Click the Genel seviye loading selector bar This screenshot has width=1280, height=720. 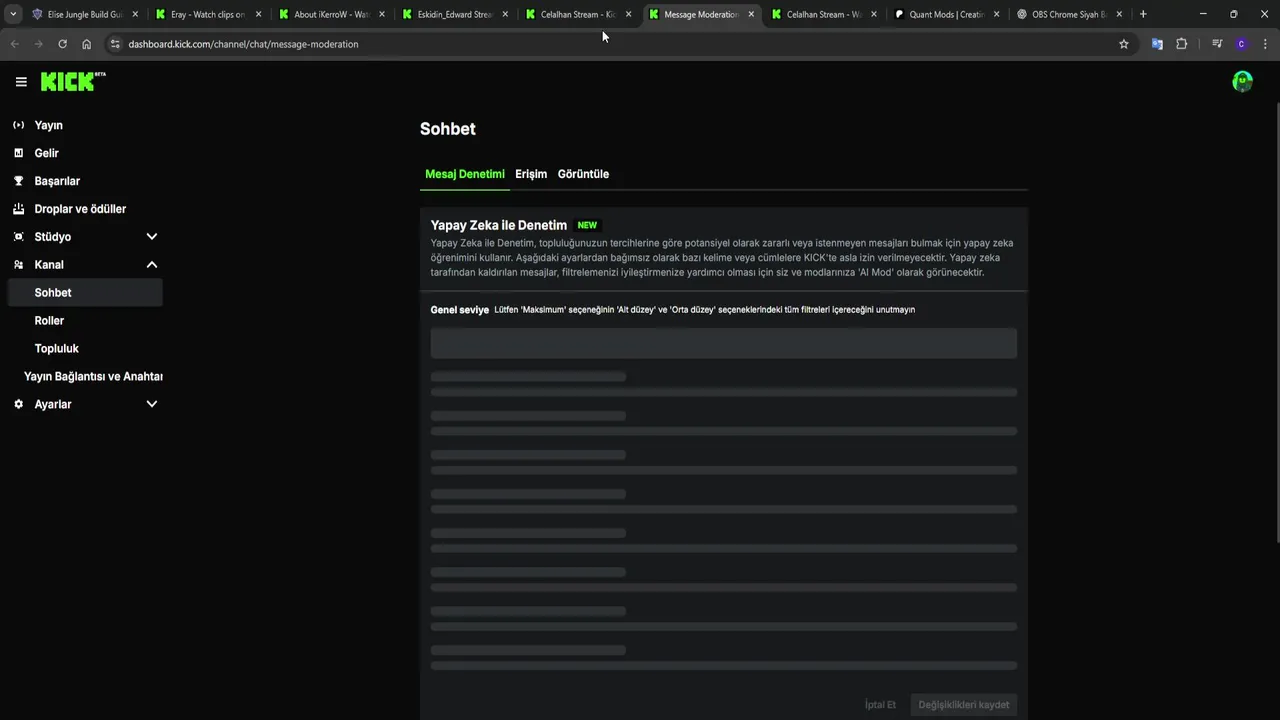click(723, 343)
